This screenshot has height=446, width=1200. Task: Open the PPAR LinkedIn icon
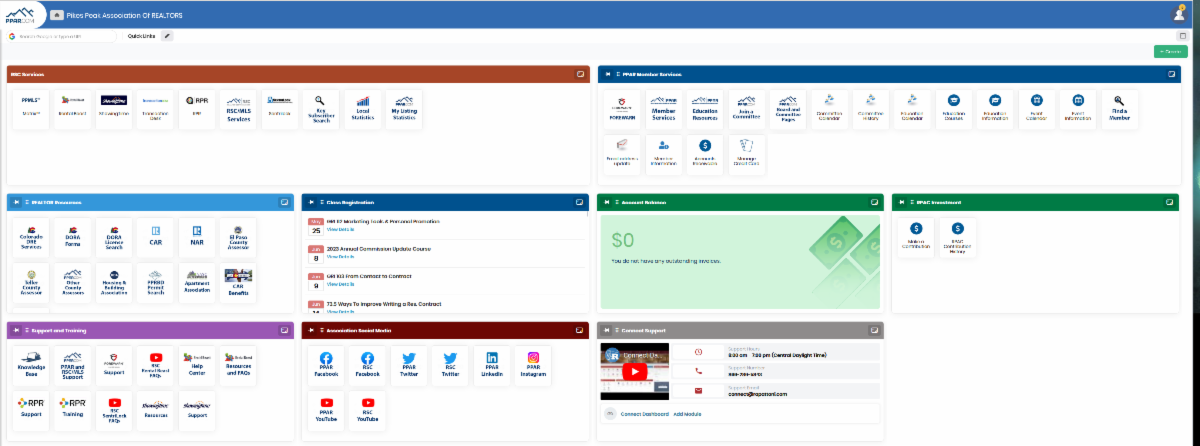(492, 366)
